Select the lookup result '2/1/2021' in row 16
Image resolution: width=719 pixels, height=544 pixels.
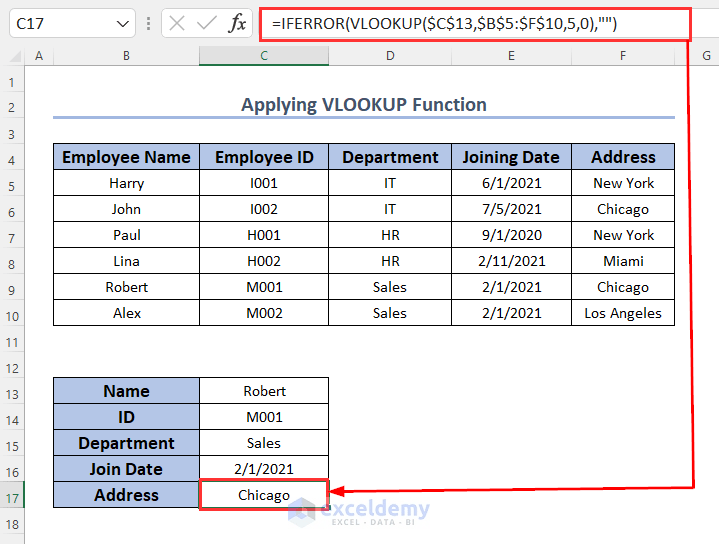point(264,469)
